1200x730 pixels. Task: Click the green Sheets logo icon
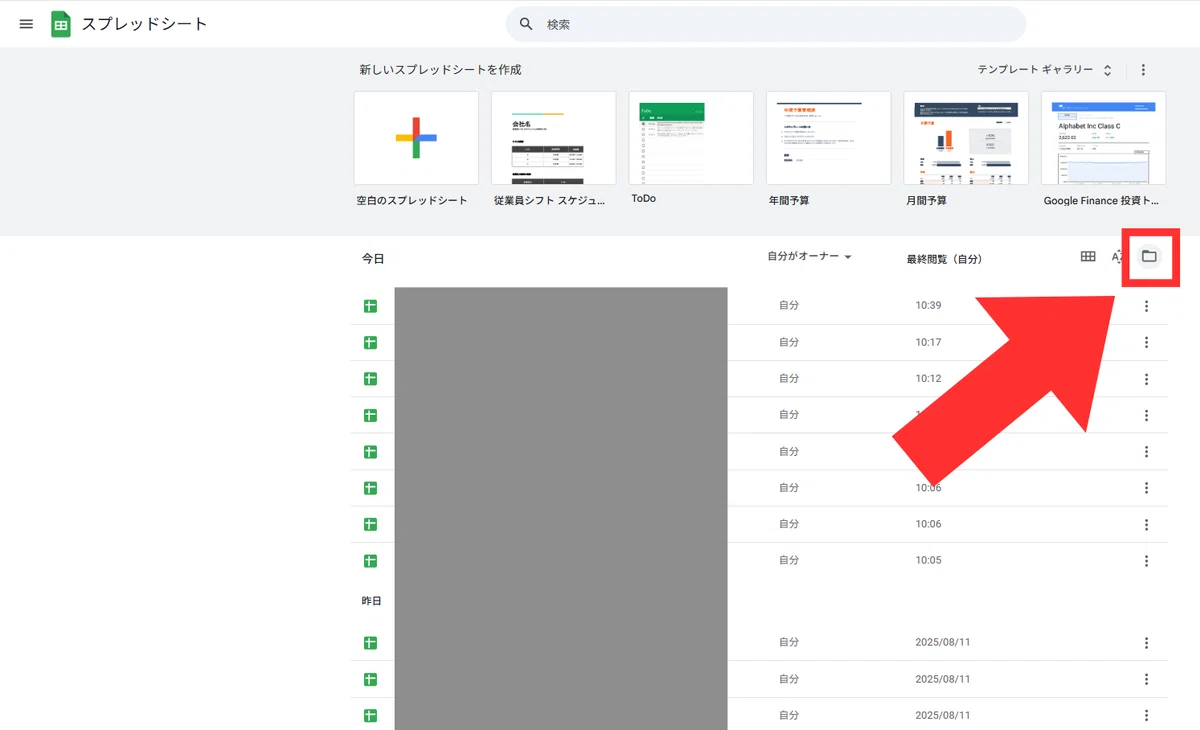[61, 24]
